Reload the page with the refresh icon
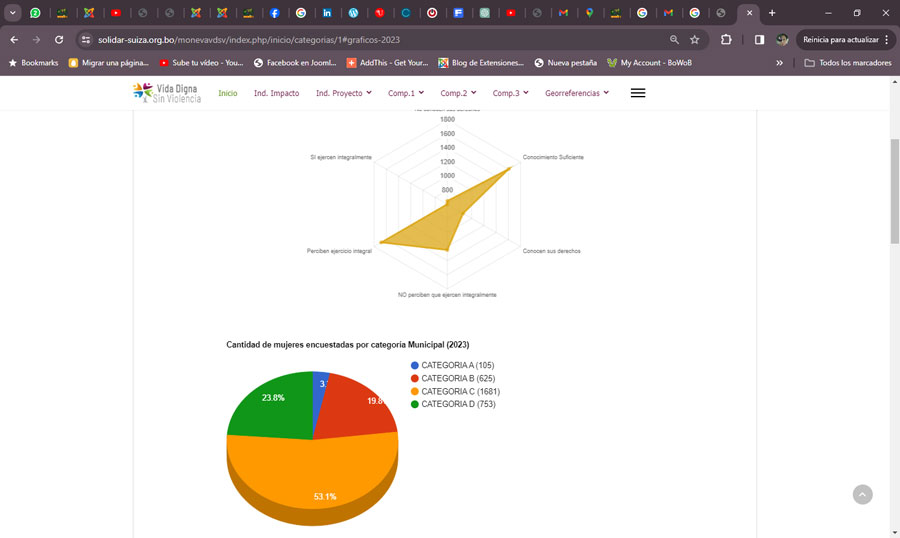The height and width of the screenshot is (538, 900). [59, 40]
